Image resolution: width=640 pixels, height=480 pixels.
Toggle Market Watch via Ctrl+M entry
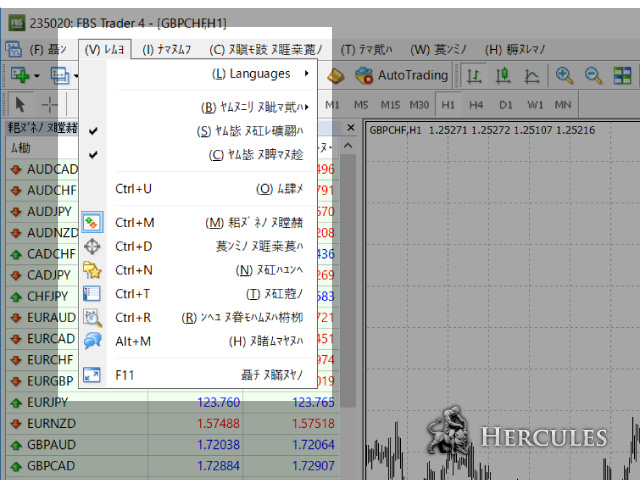point(198,222)
